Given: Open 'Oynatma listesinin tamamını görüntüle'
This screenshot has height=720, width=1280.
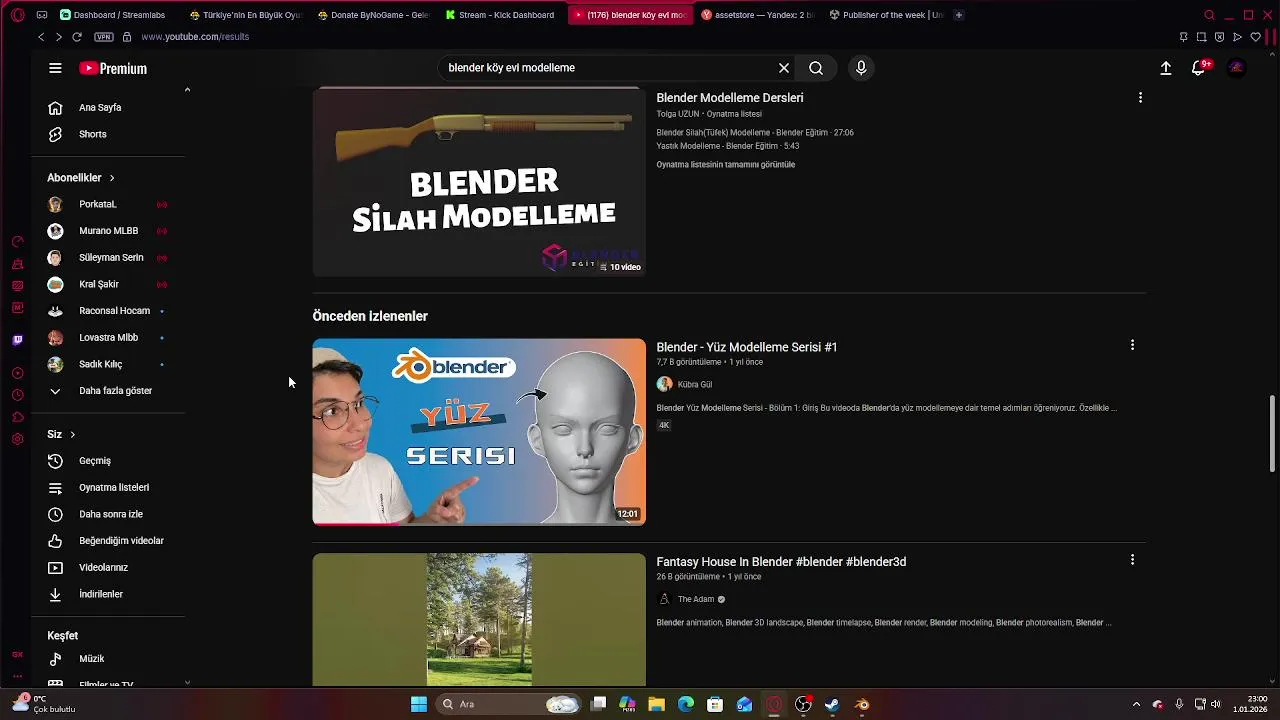Looking at the screenshot, I should [726, 165].
